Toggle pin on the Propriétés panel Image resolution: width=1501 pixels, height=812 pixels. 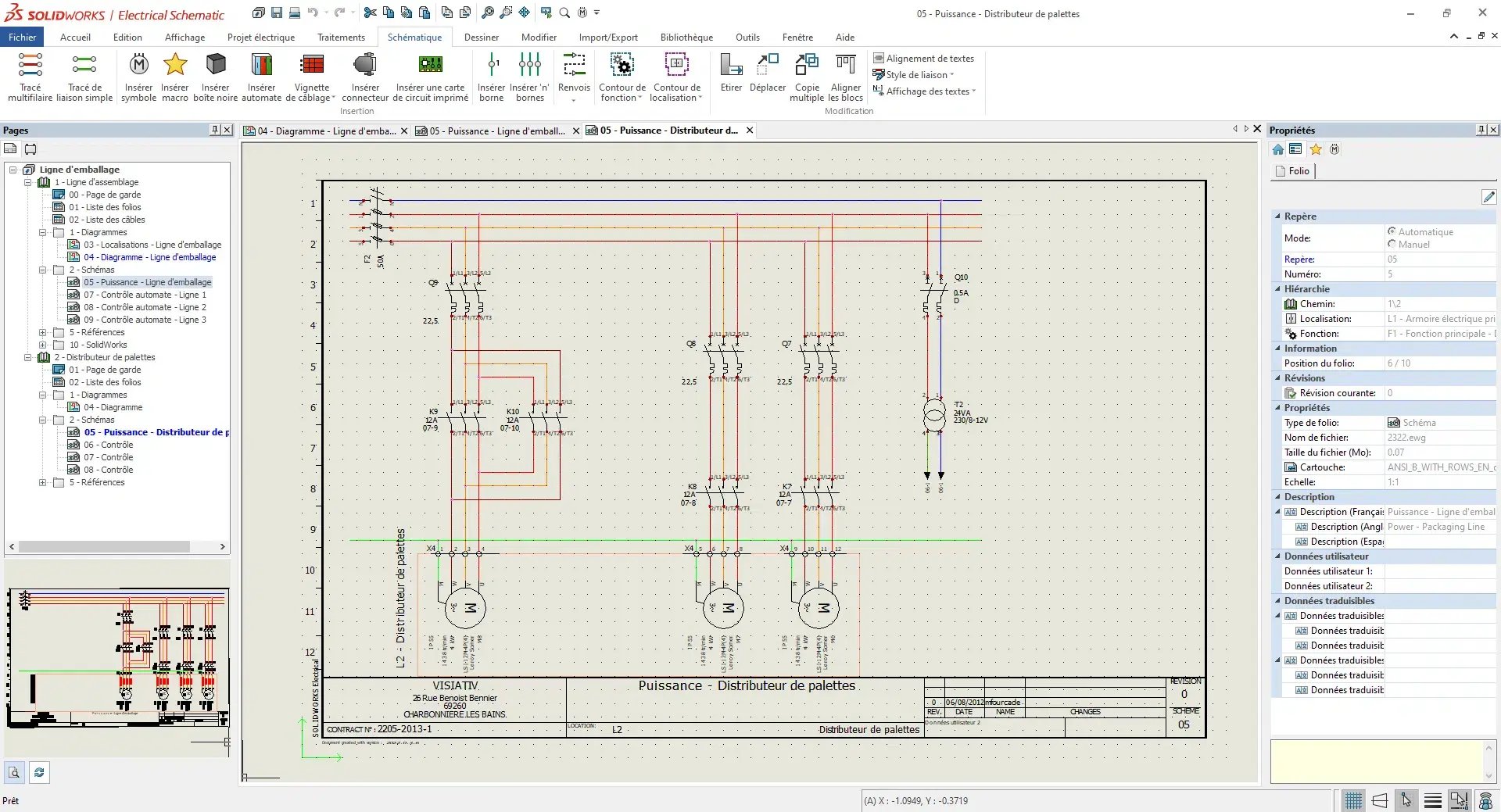click(1481, 130)
